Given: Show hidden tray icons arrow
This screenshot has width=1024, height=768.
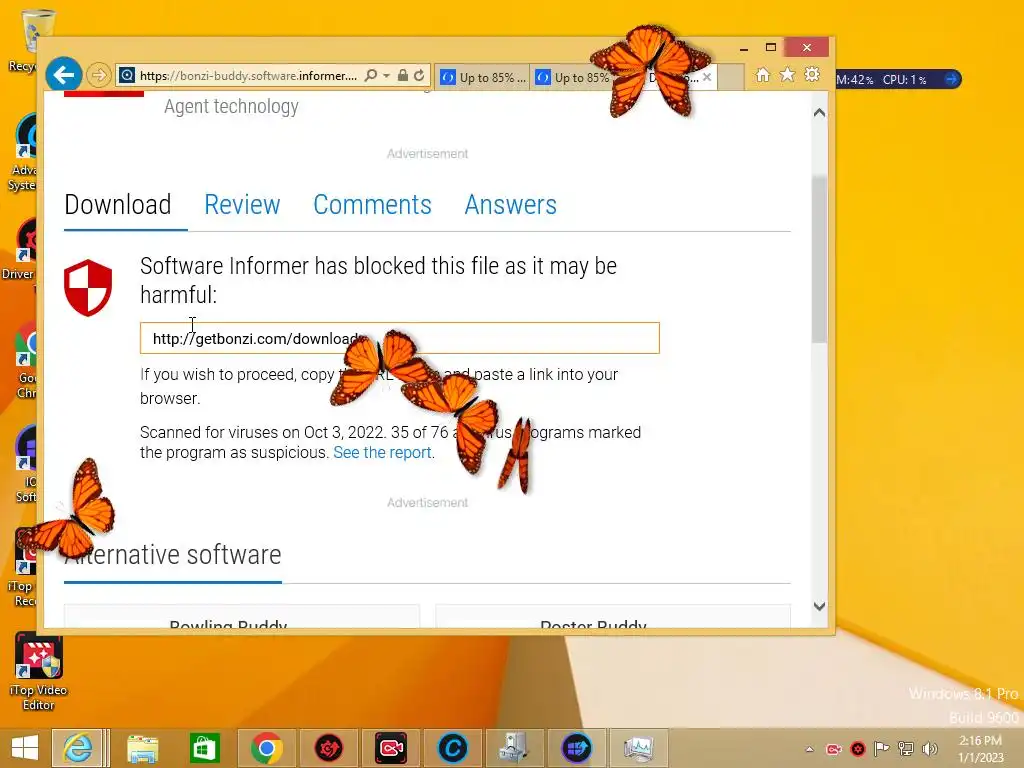Looking at the screenshot, I should point(810,749).
